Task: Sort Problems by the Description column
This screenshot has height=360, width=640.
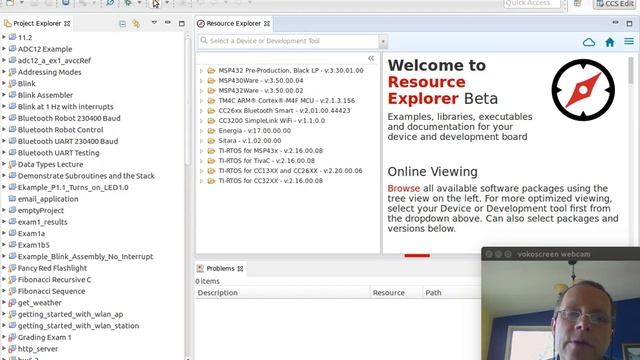Action: (282, 293)
